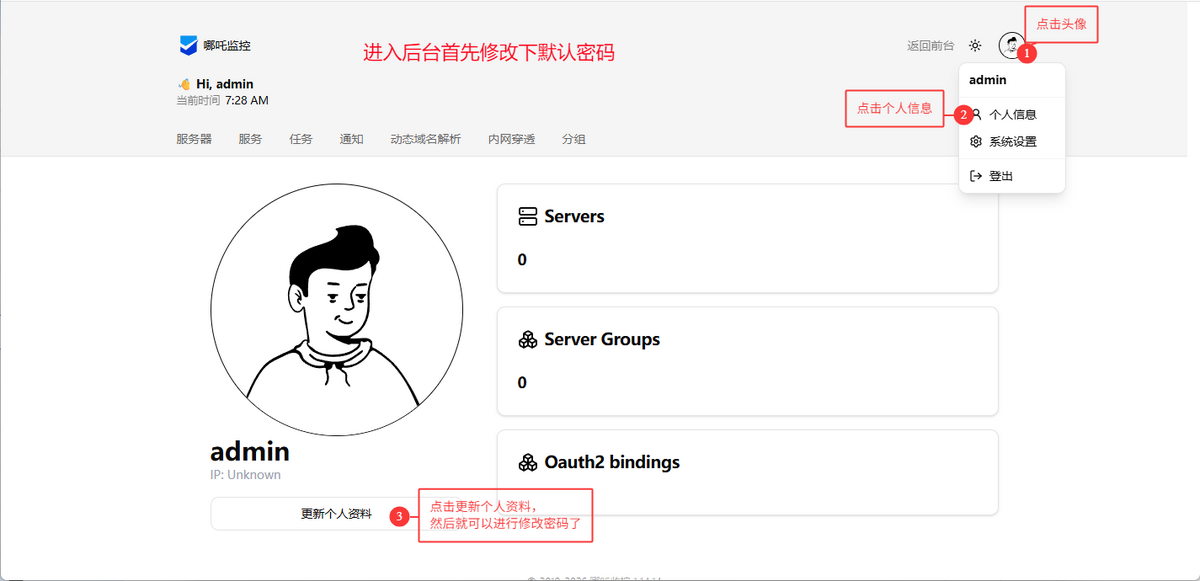Switch to the 服务器 tab

click(x=194, y=139)
